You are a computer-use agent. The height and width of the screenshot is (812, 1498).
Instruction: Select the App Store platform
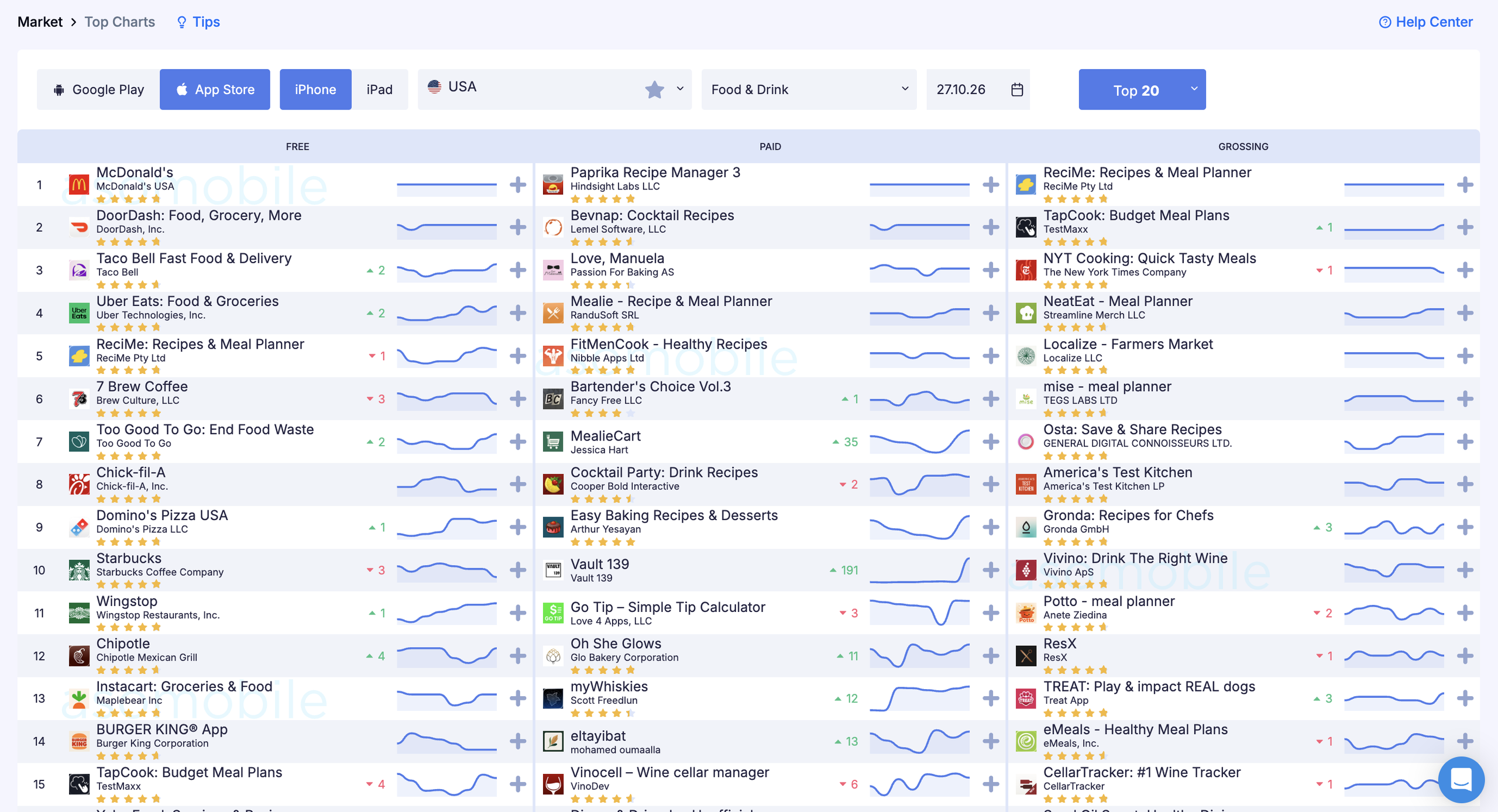coord(215,90)
